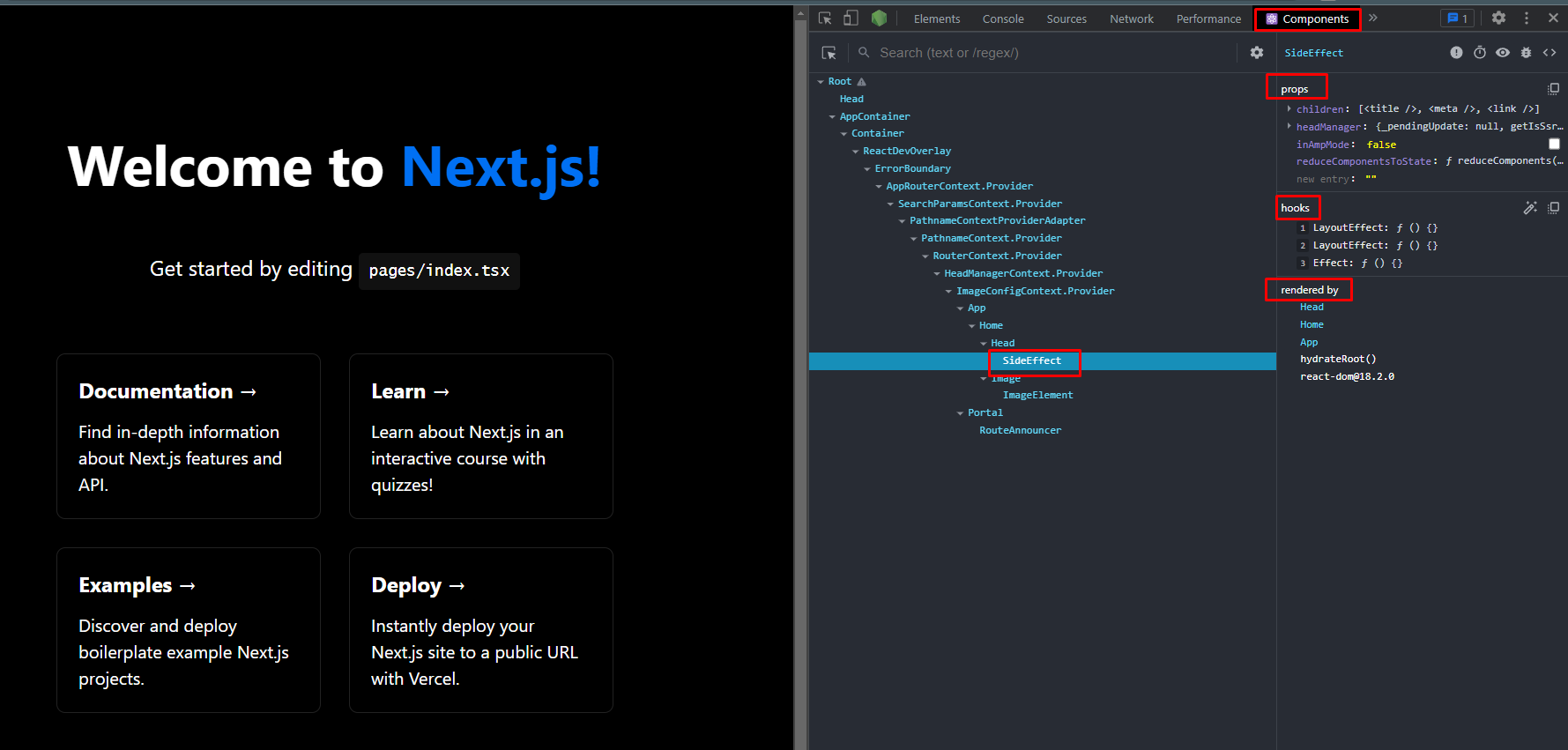Image resolution: width=1568 pixels, height=750 pixels.
Task: Inspect matching DOM element eye icon
Action: point(1503,53)
